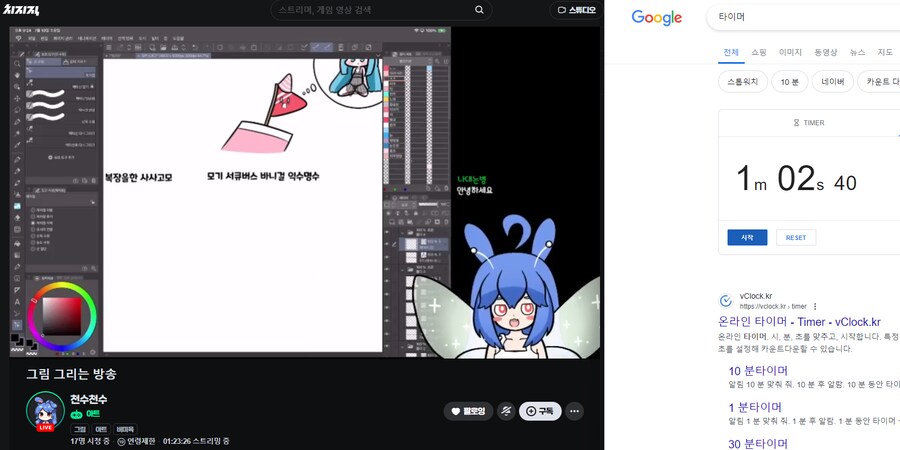Open the 스튜디오 button
The image size is (900, 450).
click(576, 10)
